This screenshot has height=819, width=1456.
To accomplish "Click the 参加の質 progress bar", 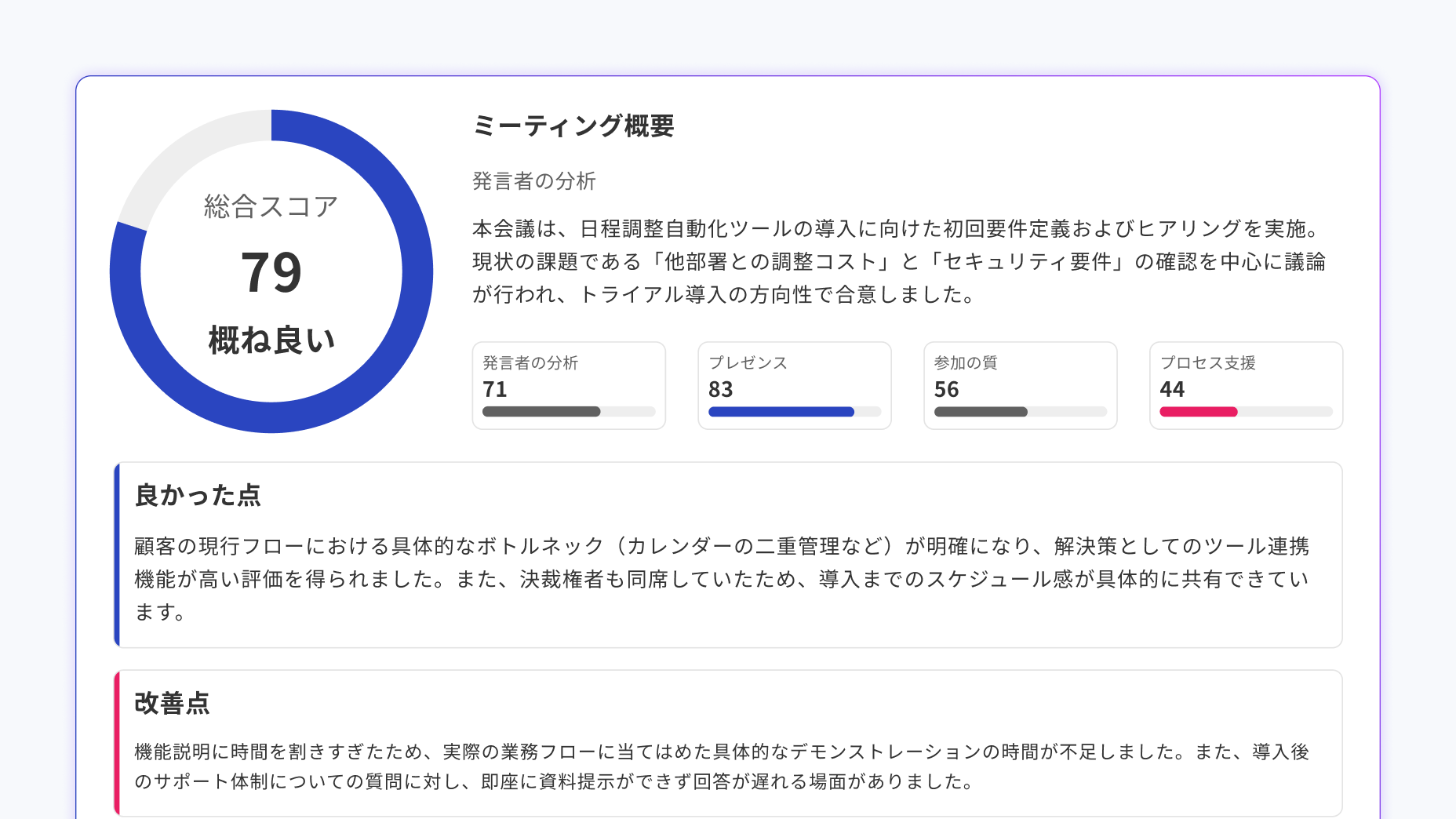I will 1020,411.
